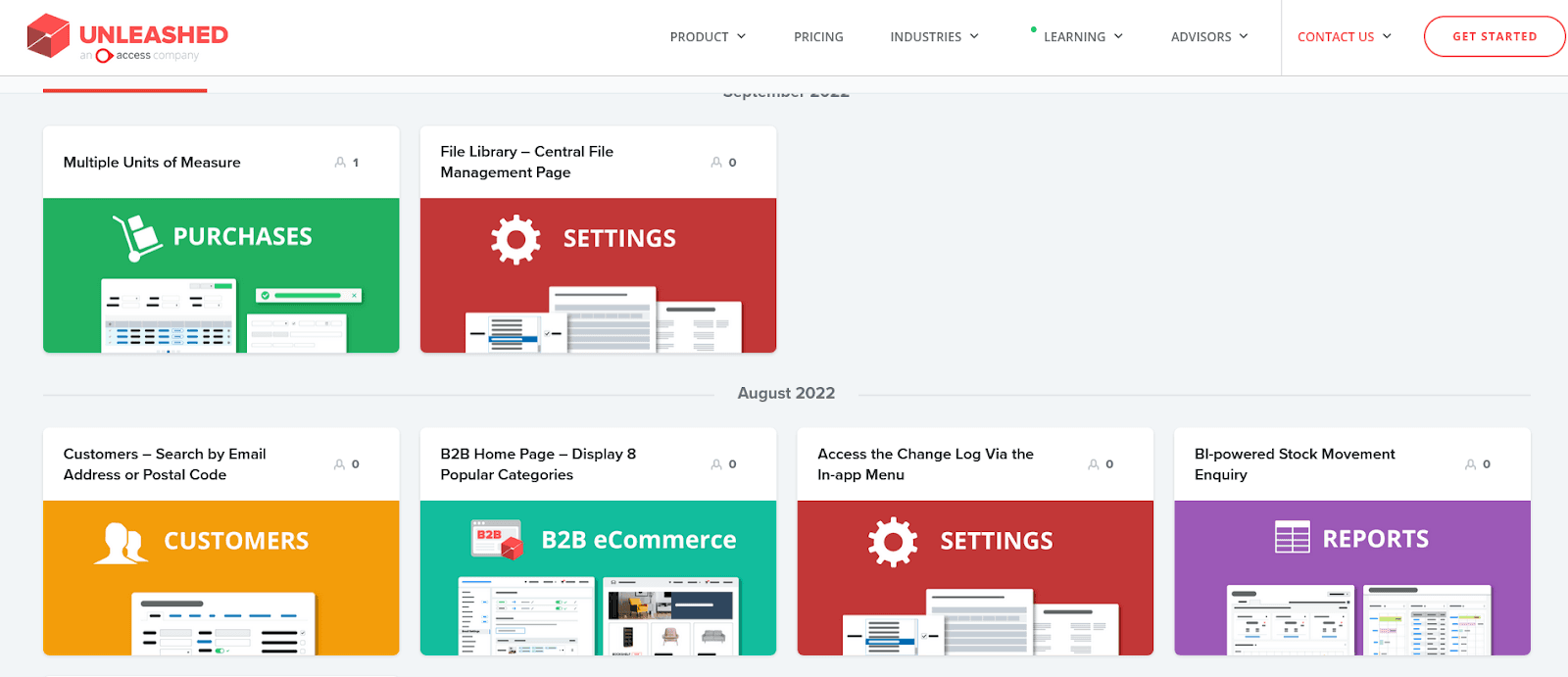Open the File Library card image
The width and height of the screenshot is (1568, 677).
click(598, 276)
